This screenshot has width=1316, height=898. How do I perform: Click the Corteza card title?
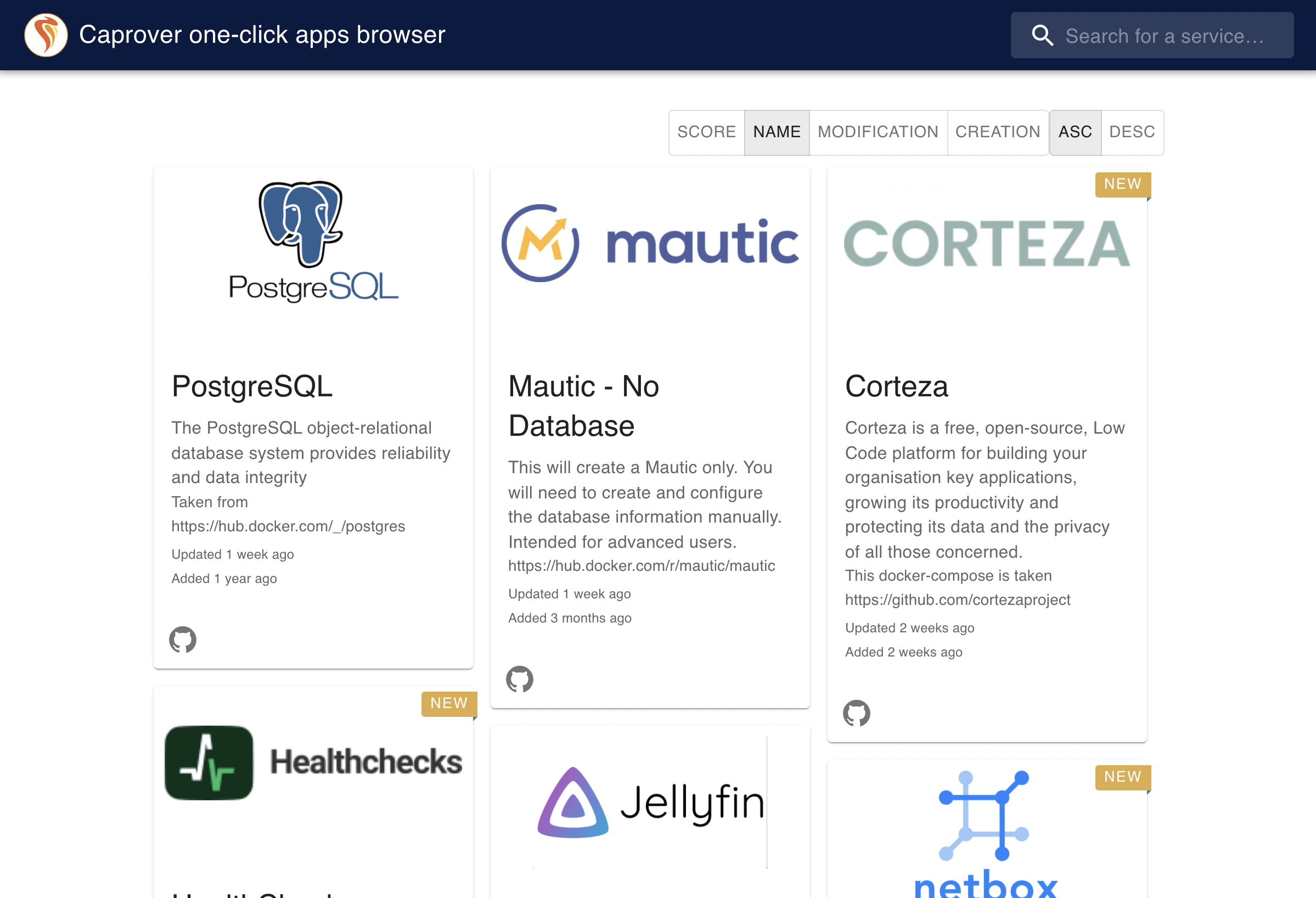[x=896, y=387]
